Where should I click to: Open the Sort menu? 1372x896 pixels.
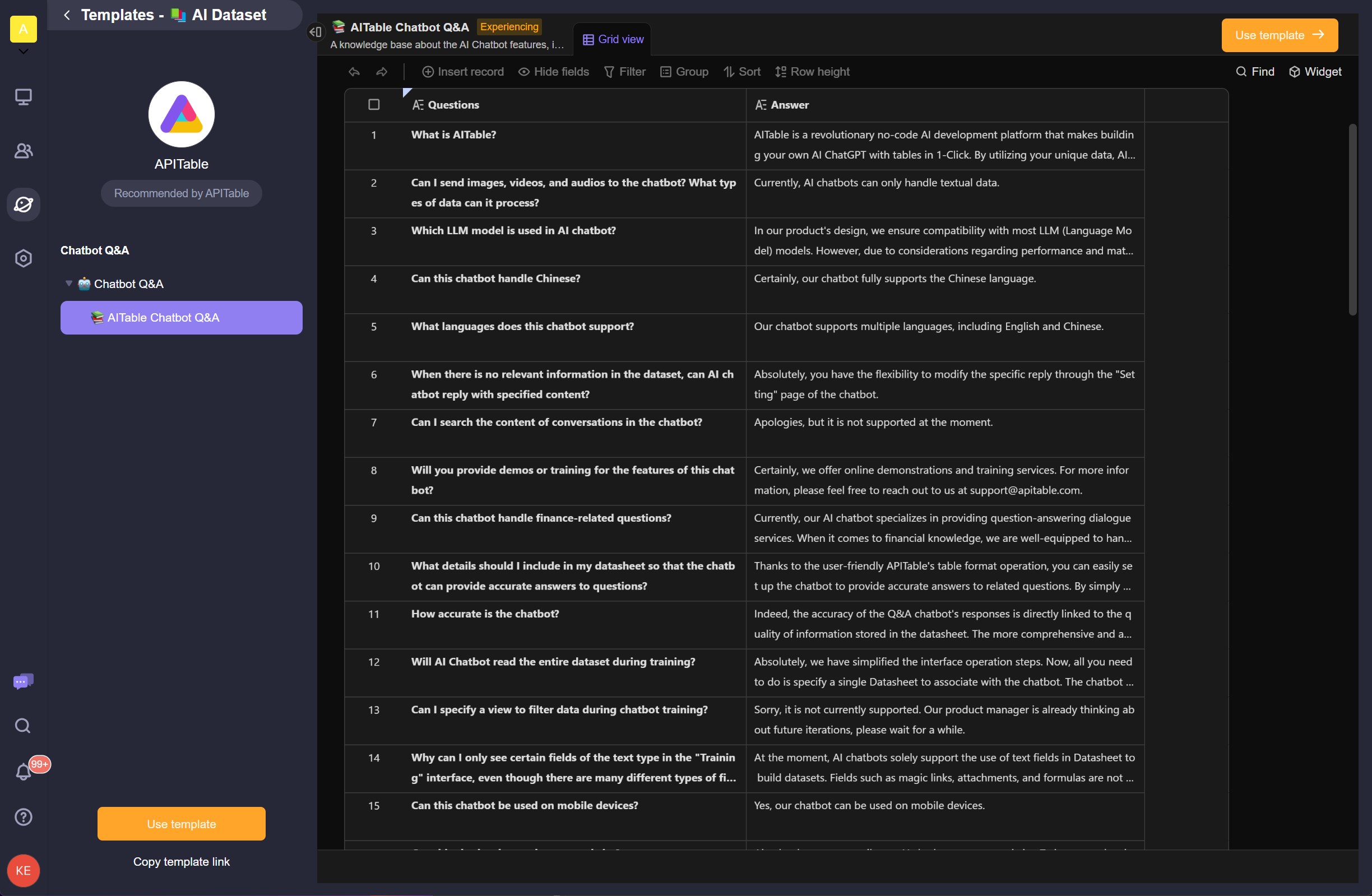coord(742,72)
